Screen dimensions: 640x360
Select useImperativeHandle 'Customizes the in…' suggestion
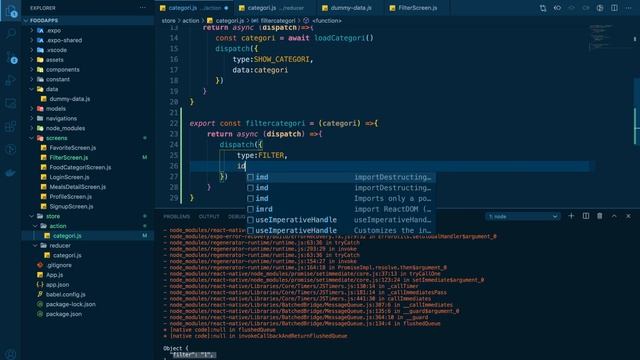click(x=340, y=230)
